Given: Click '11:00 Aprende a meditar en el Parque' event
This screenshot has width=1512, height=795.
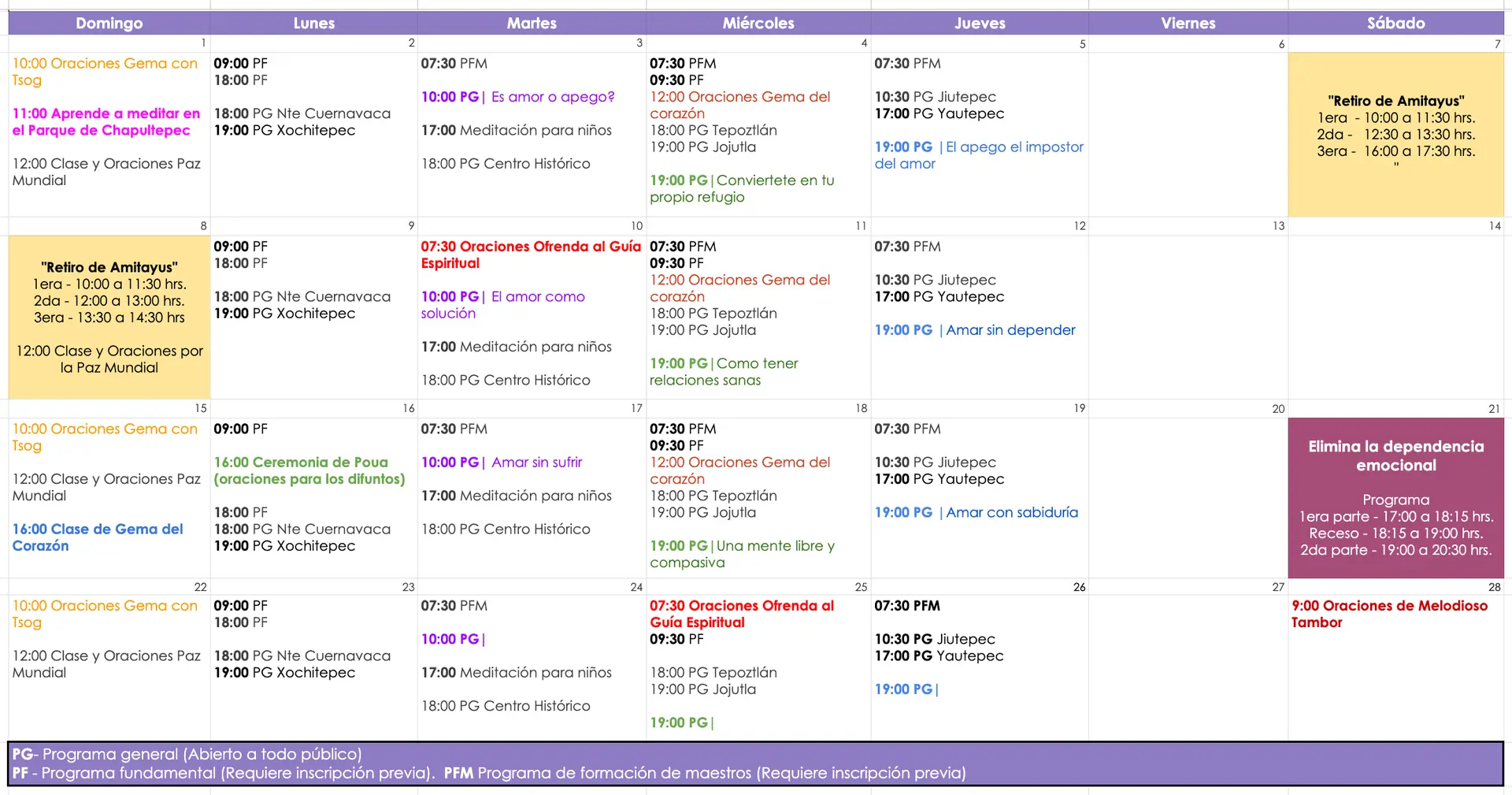Looking at the screenshot, I should (x=106, y=122).
